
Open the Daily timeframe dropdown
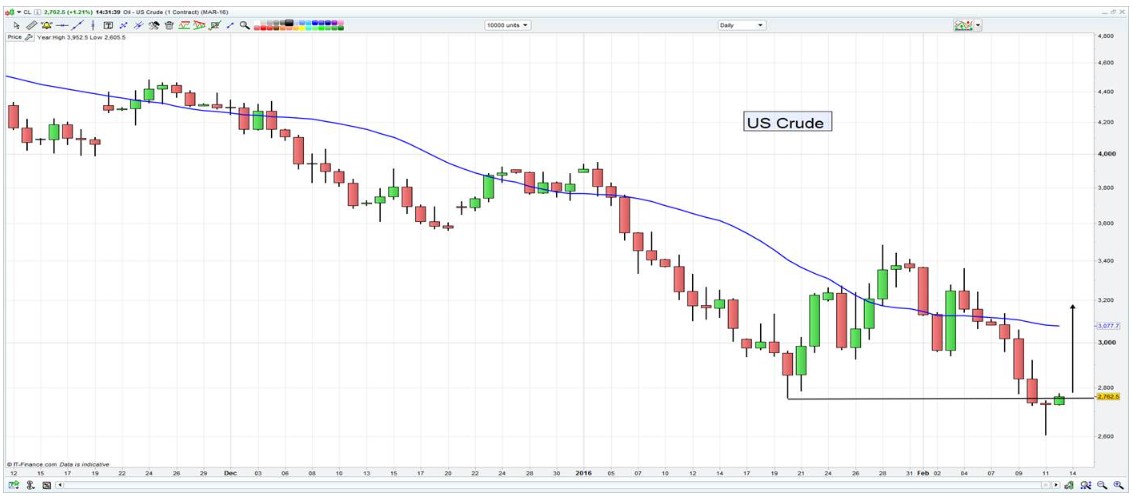click(741, 25)
